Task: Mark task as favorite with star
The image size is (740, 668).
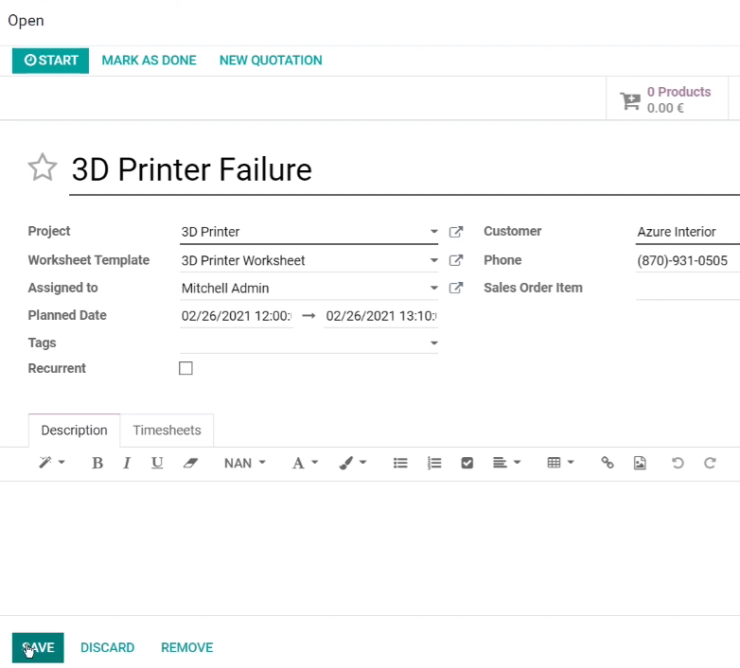Action: coord(42,168)
